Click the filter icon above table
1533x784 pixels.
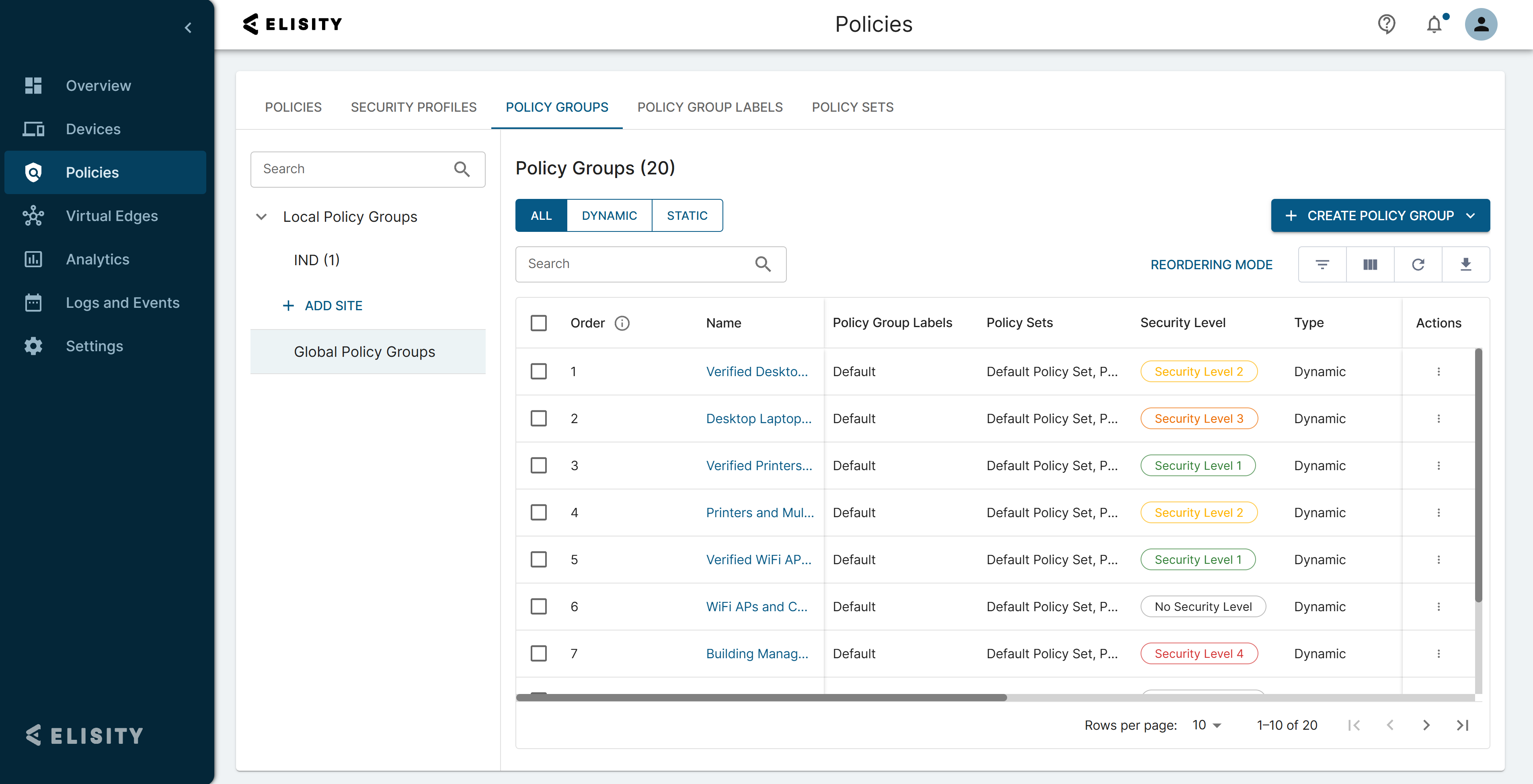1322,264
